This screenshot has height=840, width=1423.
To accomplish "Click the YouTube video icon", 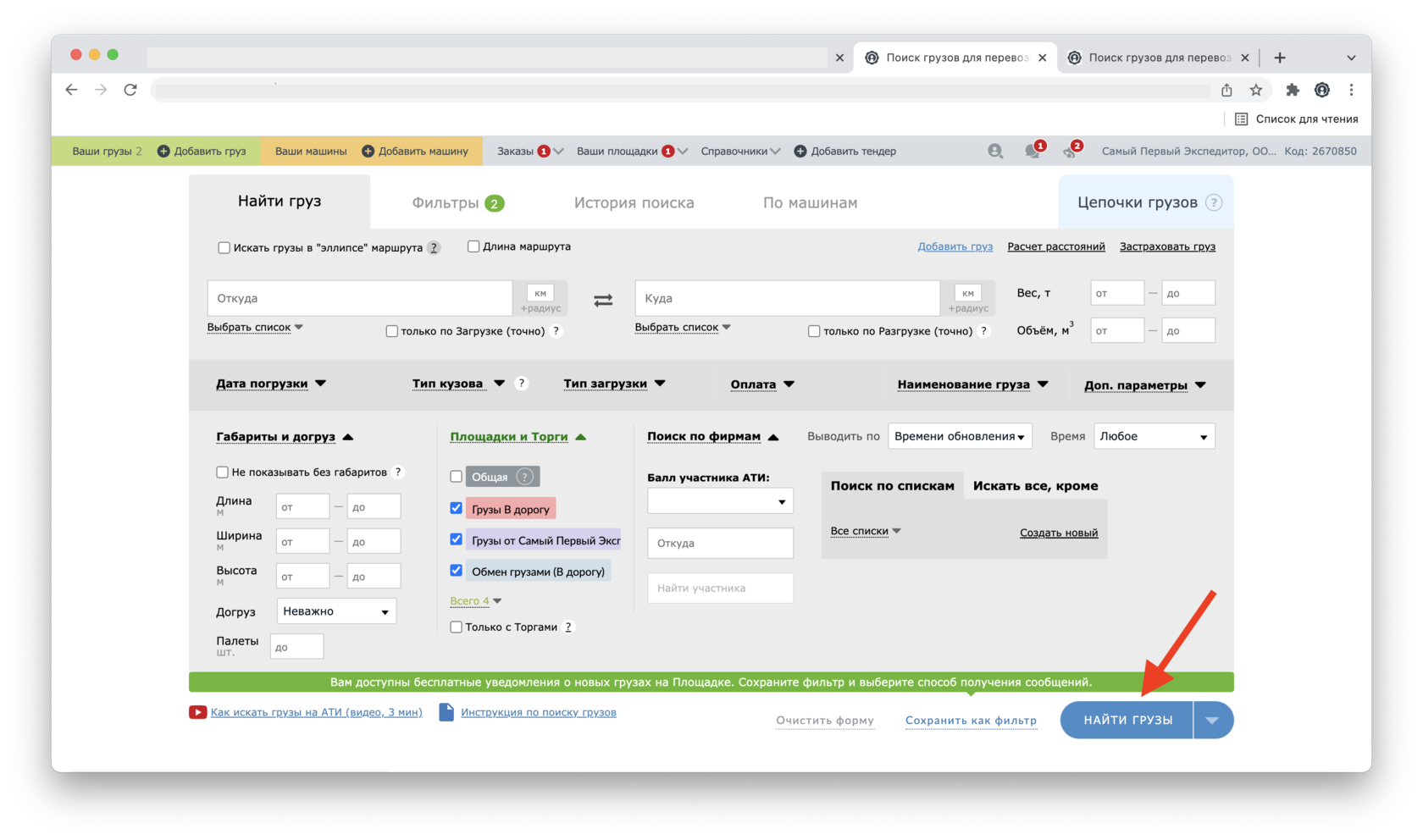I will [197, 712].
